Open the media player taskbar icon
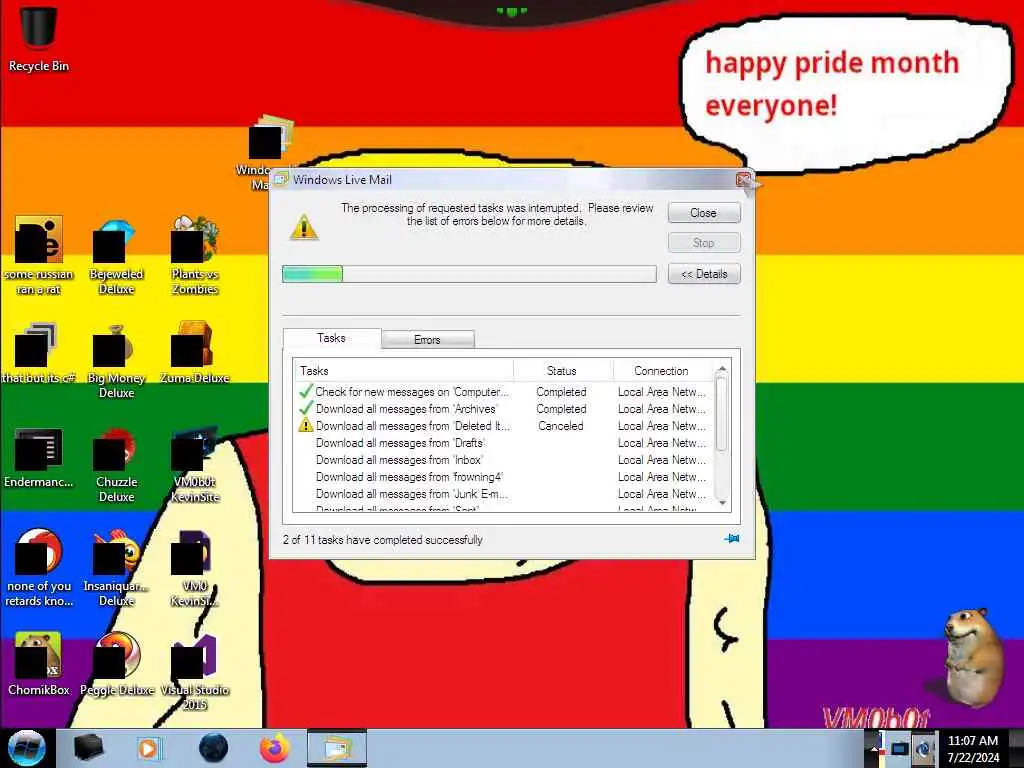 148,748
